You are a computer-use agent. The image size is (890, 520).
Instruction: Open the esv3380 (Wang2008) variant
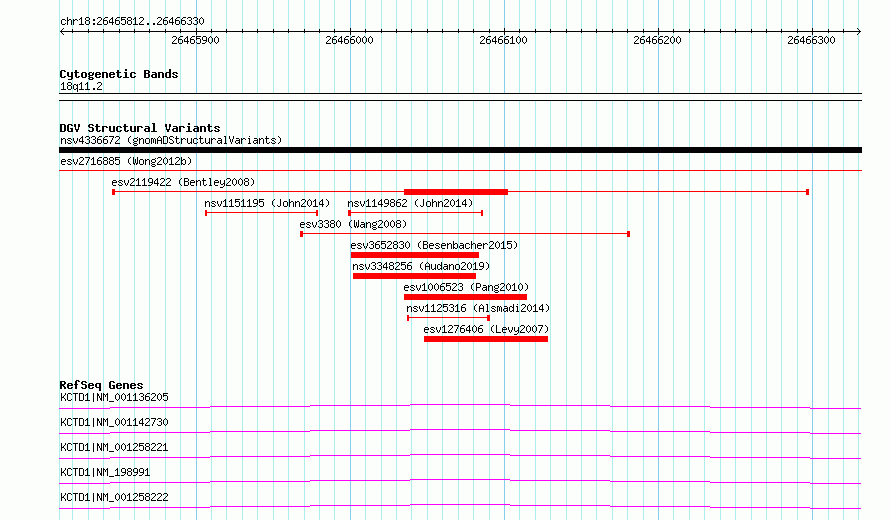tap(353, 224)
